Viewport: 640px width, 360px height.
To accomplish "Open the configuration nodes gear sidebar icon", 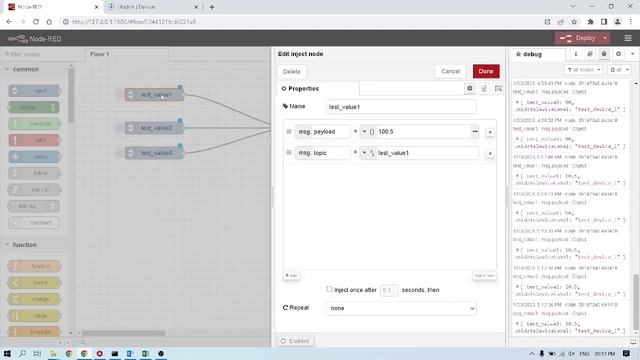I will (x=618, y=54).
